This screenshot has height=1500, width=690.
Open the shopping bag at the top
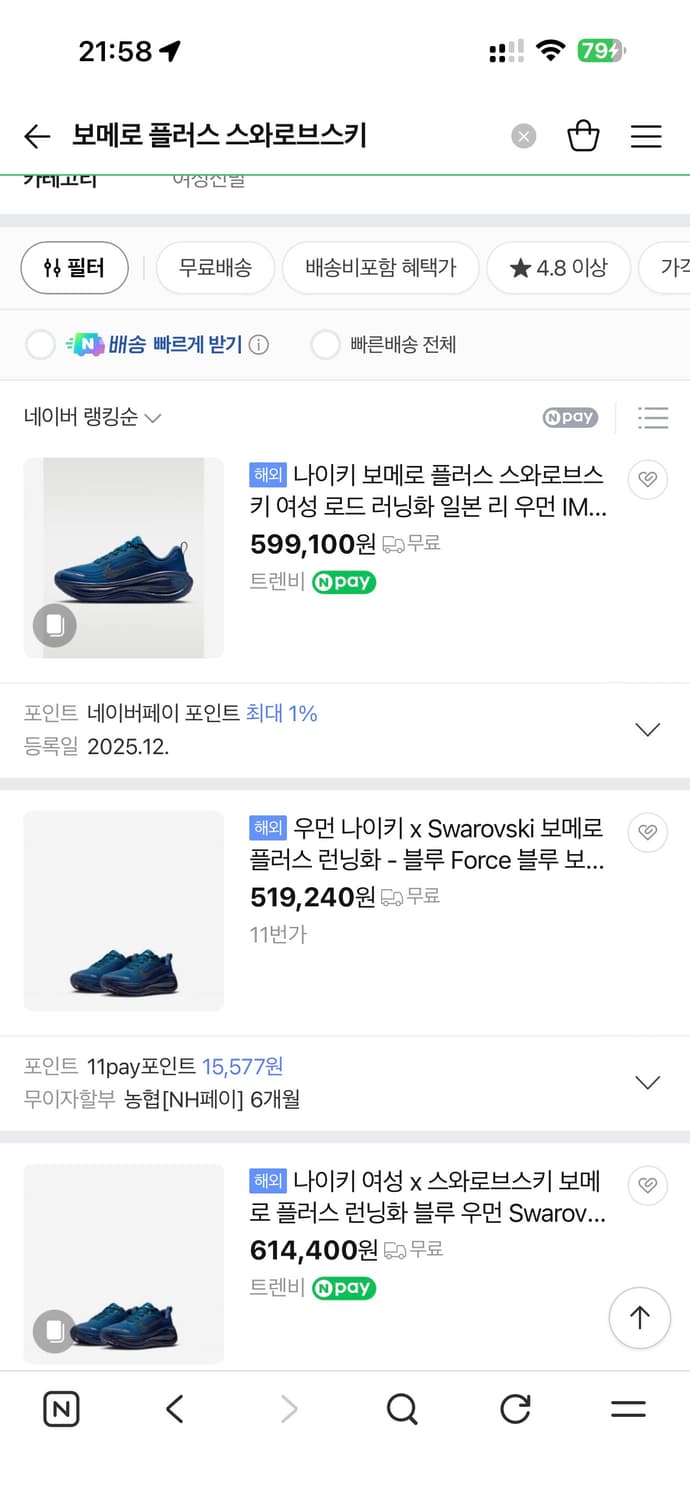click(584, 135)
